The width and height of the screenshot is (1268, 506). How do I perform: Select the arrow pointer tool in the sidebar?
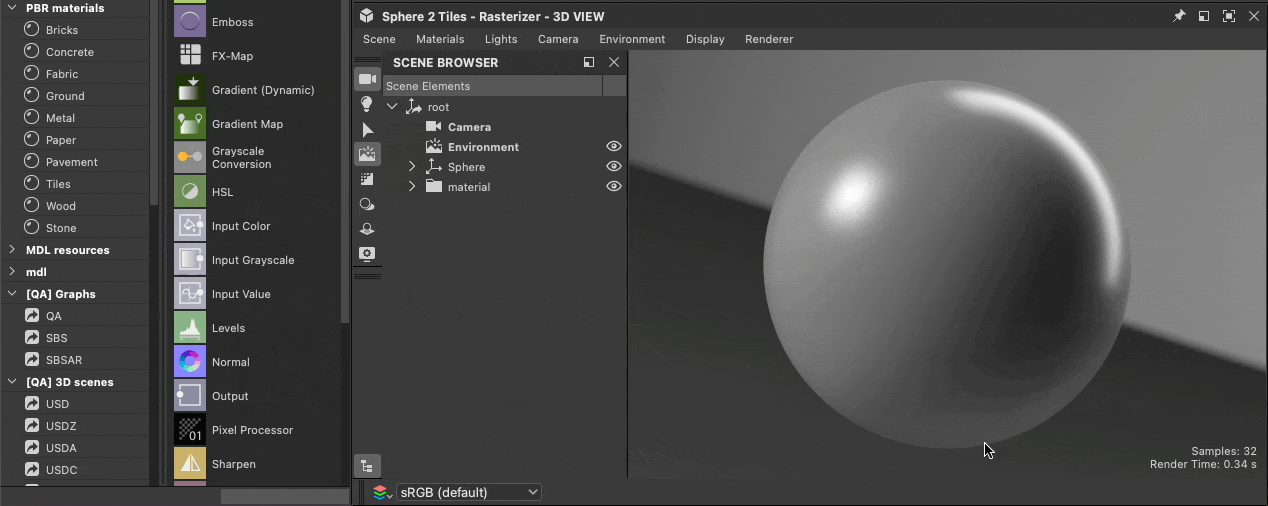click(367, 130)
